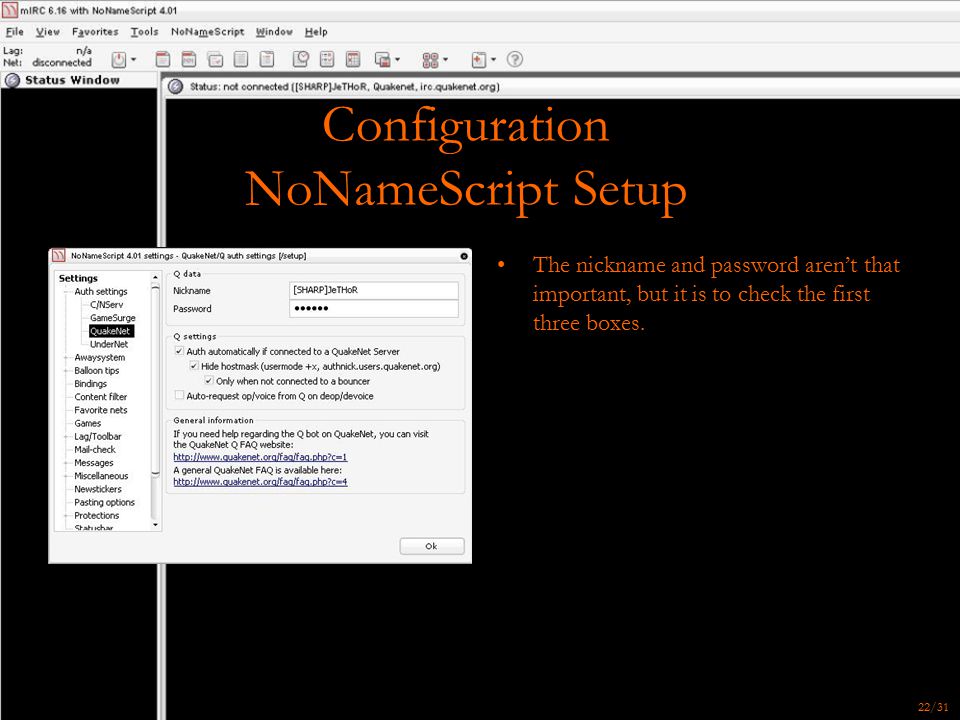Expand the Lag/Toolbar tree node

67,437
